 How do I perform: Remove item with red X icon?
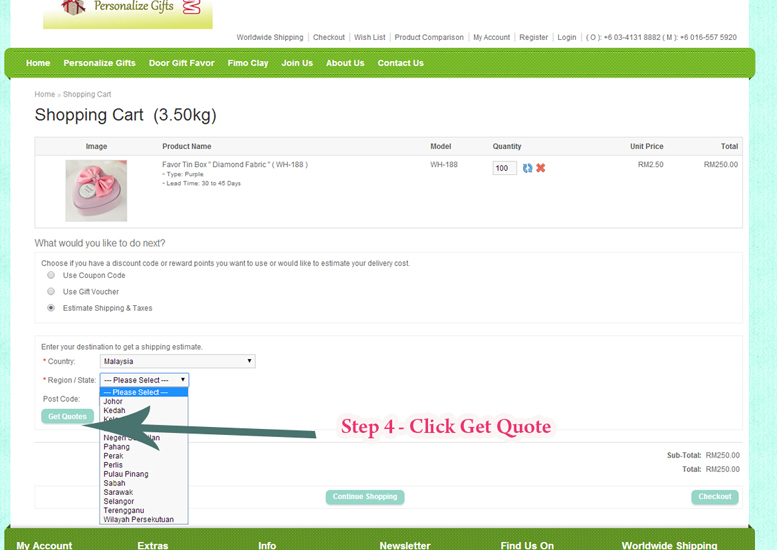(x=541, y=168)
